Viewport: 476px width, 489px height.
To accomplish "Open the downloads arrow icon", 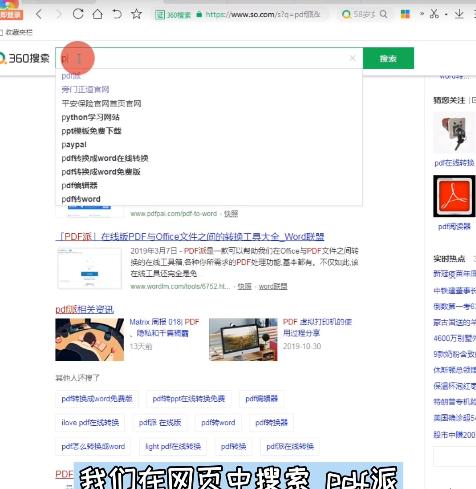I will click(459, 14).
